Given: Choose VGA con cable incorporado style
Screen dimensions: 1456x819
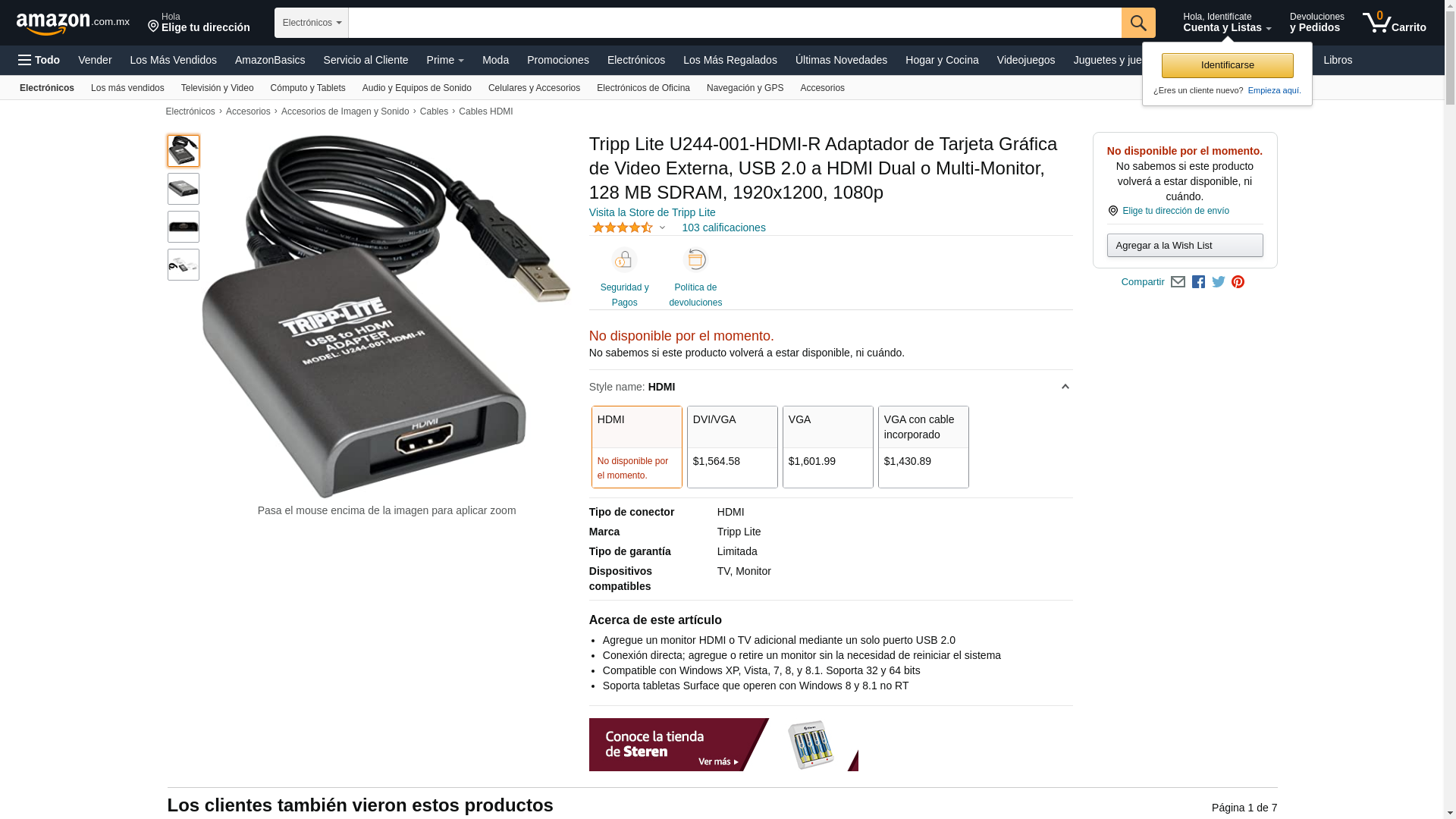Looking at the screenshot, I should click(x=923, y=447).
